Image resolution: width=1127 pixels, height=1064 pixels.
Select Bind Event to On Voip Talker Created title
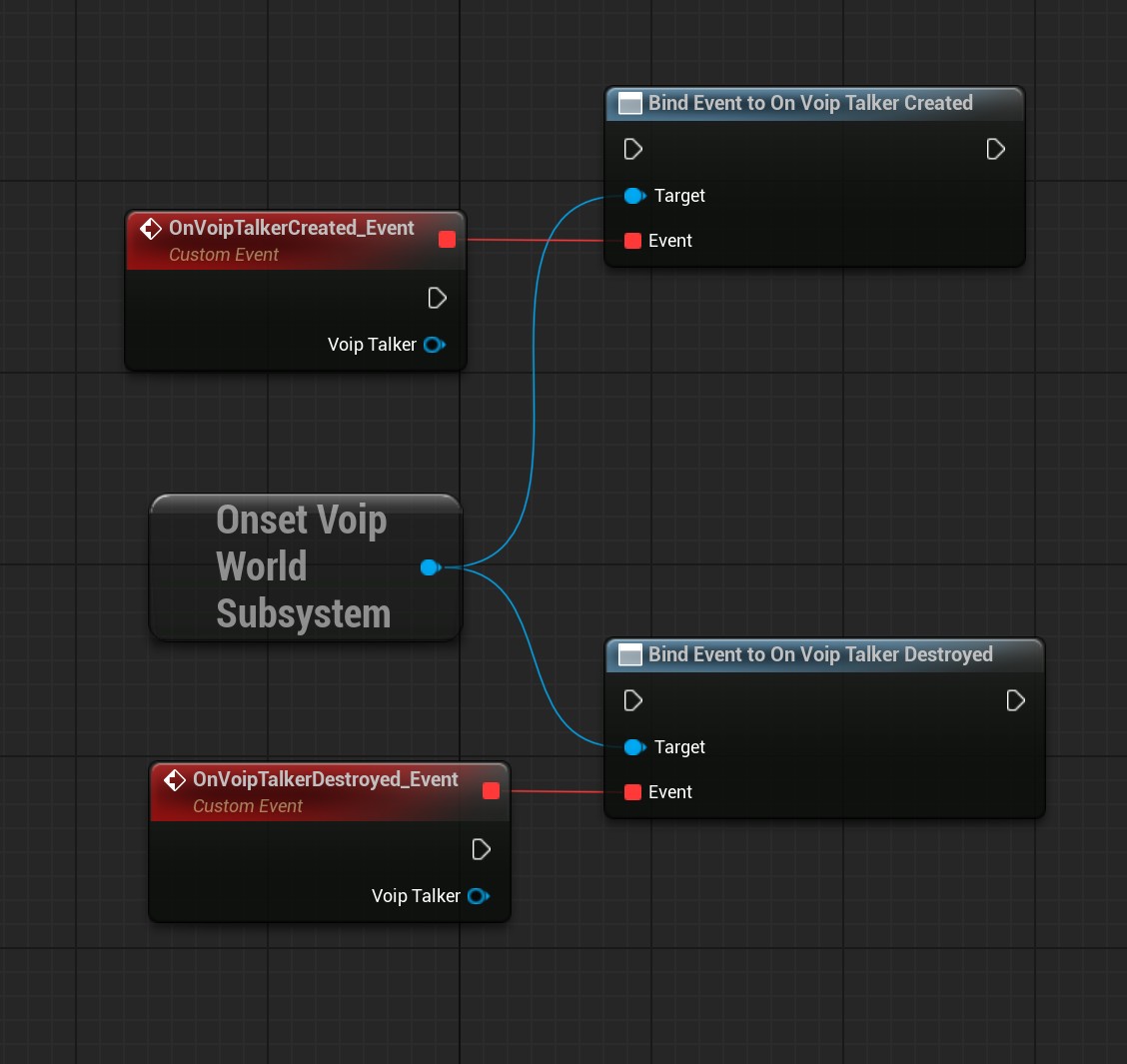coord(810,103)
